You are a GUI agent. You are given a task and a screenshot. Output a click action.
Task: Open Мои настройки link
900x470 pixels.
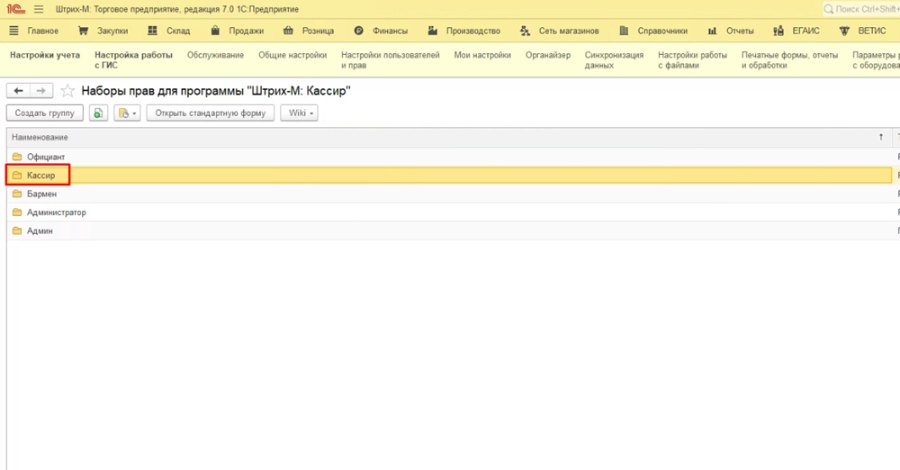click(482, 55)
